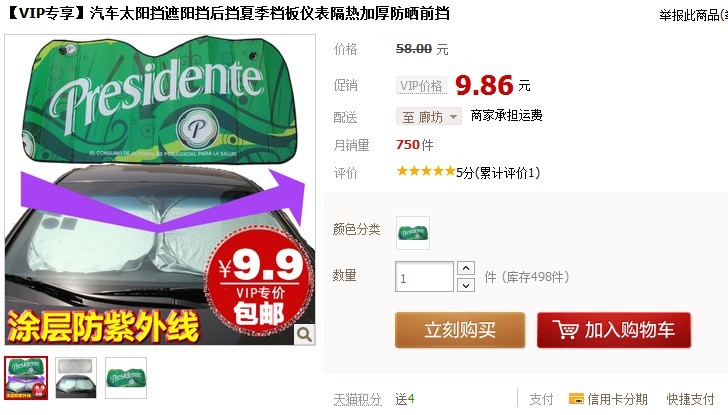The height and width of the screenshot is (415, 728).
Task: Click the VIP价格 label
Action: tap(421, 85)
